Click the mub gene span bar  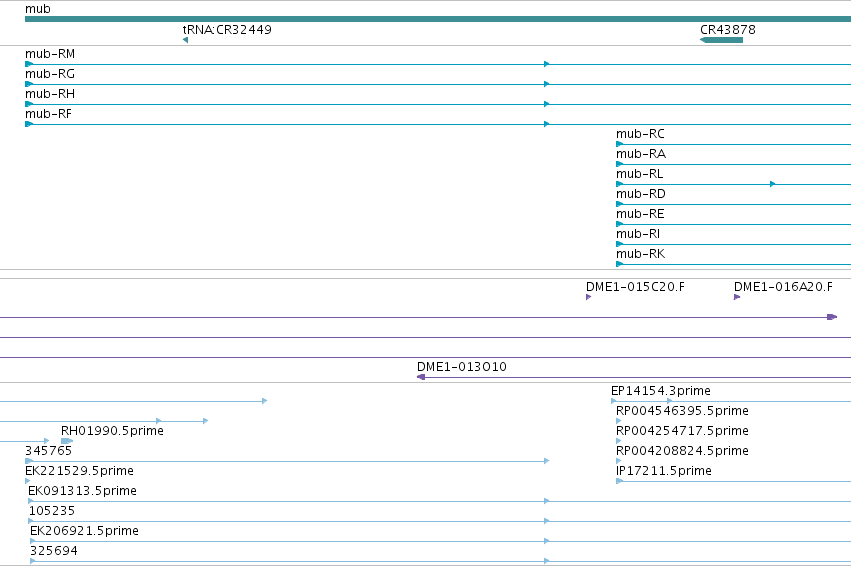point(438,20)
